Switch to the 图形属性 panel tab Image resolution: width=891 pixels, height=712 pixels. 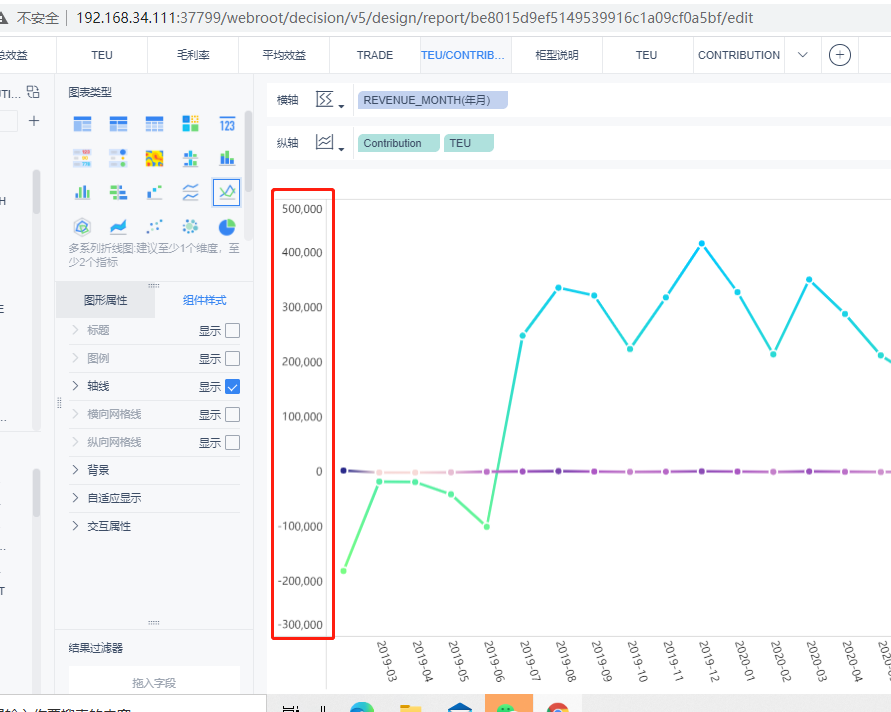[105, 300]
